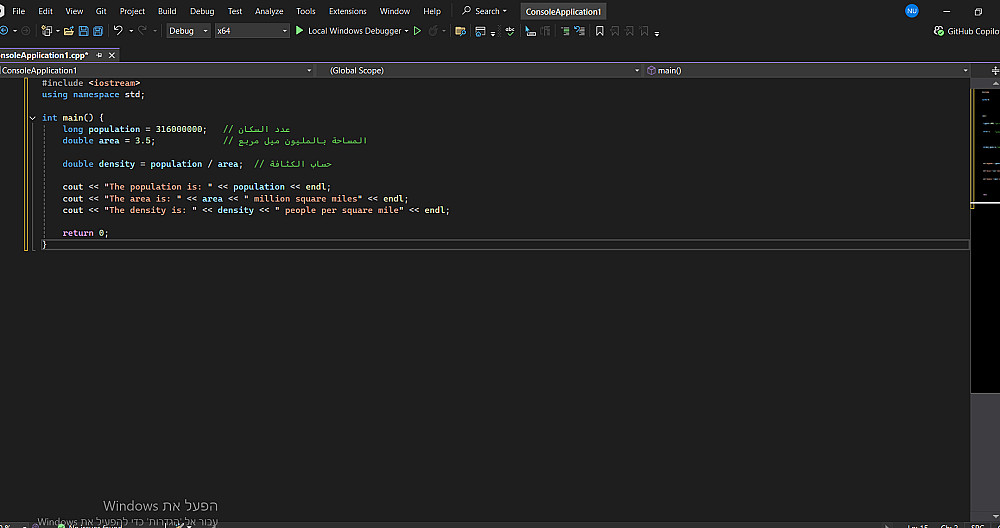Click the Undo arrow icon

(118, 31)
